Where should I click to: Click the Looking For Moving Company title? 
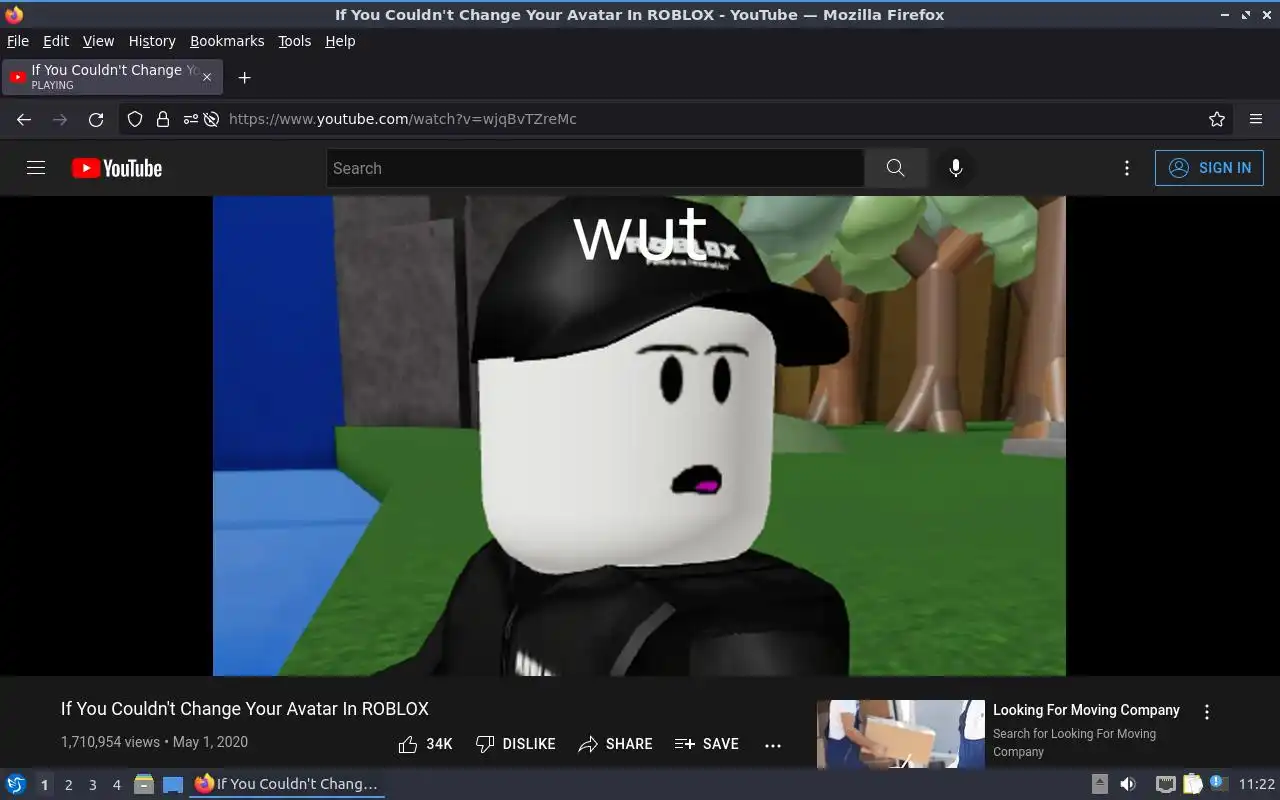[1086, 710]
